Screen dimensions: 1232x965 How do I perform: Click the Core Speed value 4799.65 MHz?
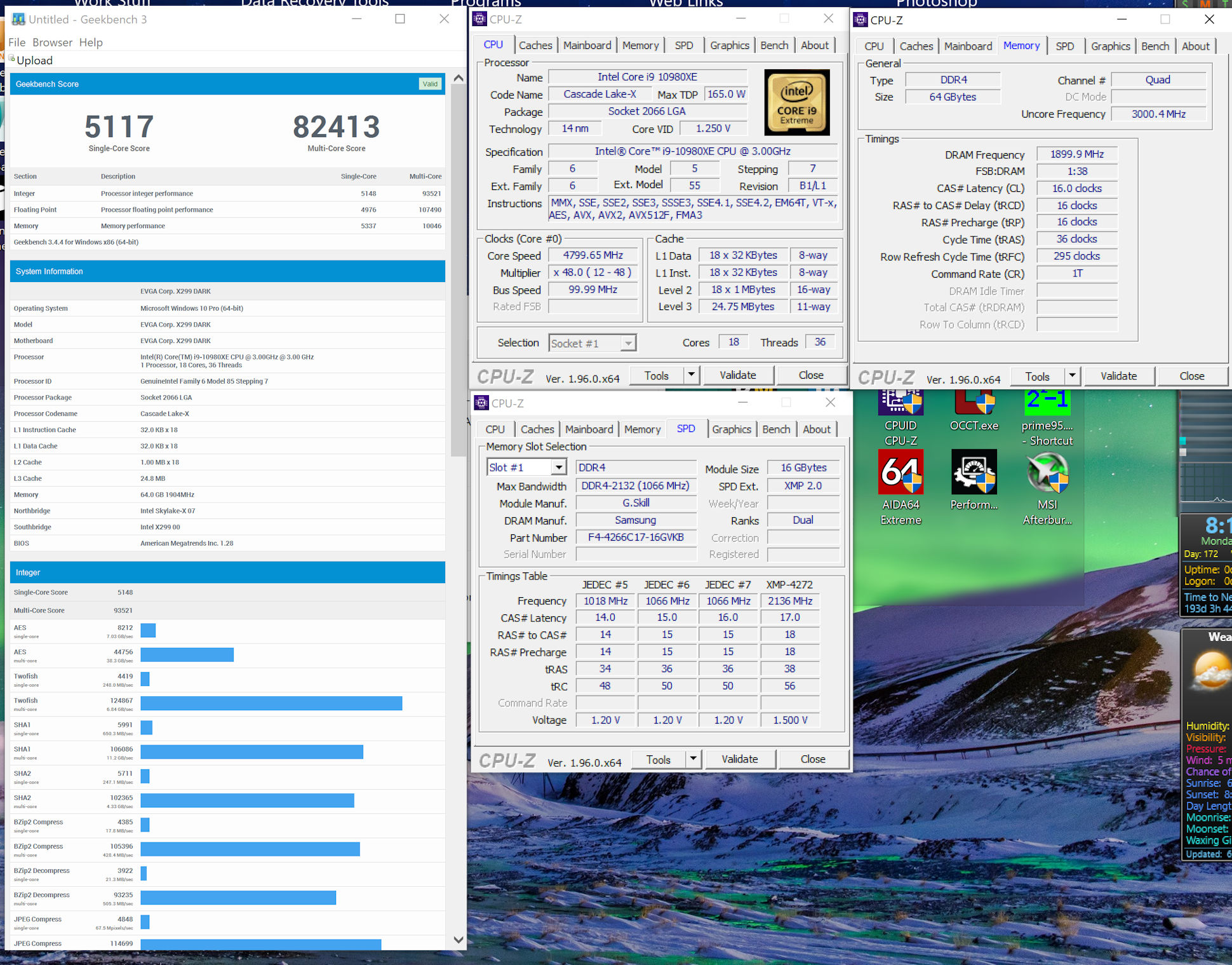593,255
